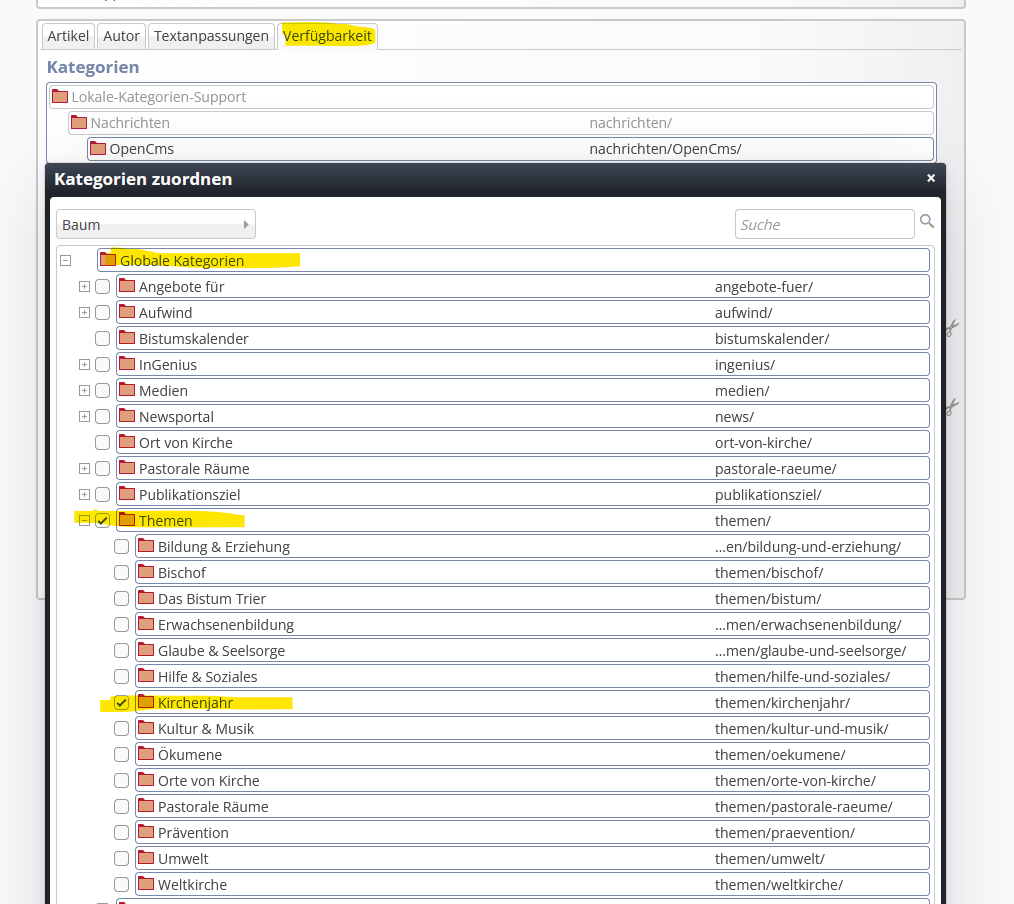Click the Globale Kategorien folder icon
This screenshot has width=1014, height=904.
[x=108, y=260]
